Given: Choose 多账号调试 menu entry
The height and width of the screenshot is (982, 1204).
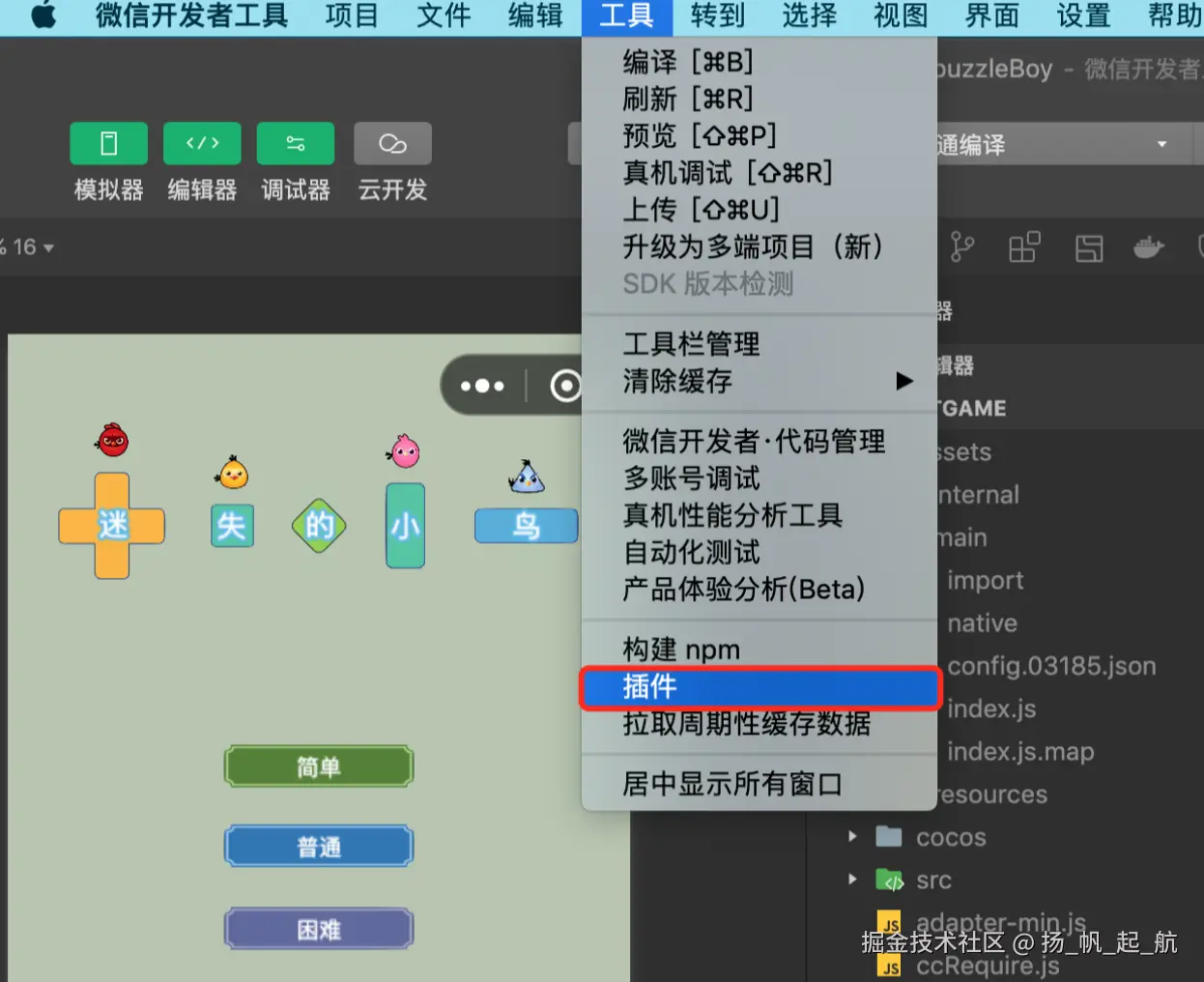Looking at the screenshot, I should coord(760,478).
